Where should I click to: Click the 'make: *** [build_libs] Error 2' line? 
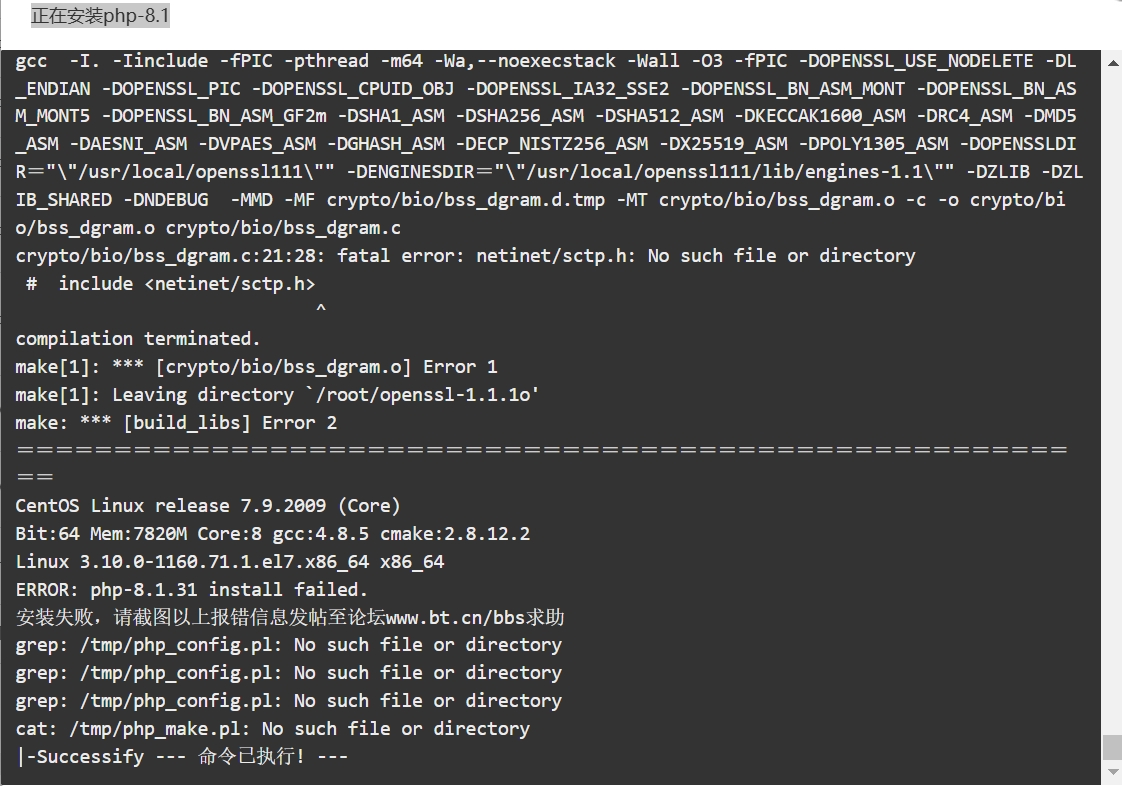(176, 422)
